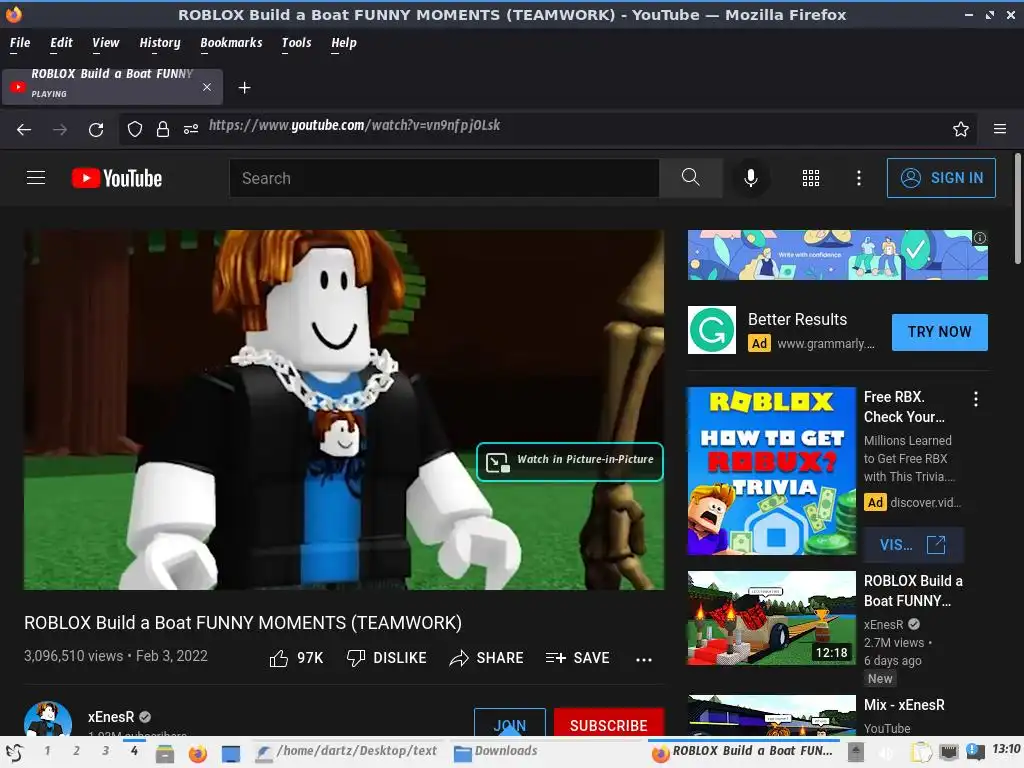Like the video with thumbs up
The height and width of the screenshot is (768, 1024).
[296, 658]
